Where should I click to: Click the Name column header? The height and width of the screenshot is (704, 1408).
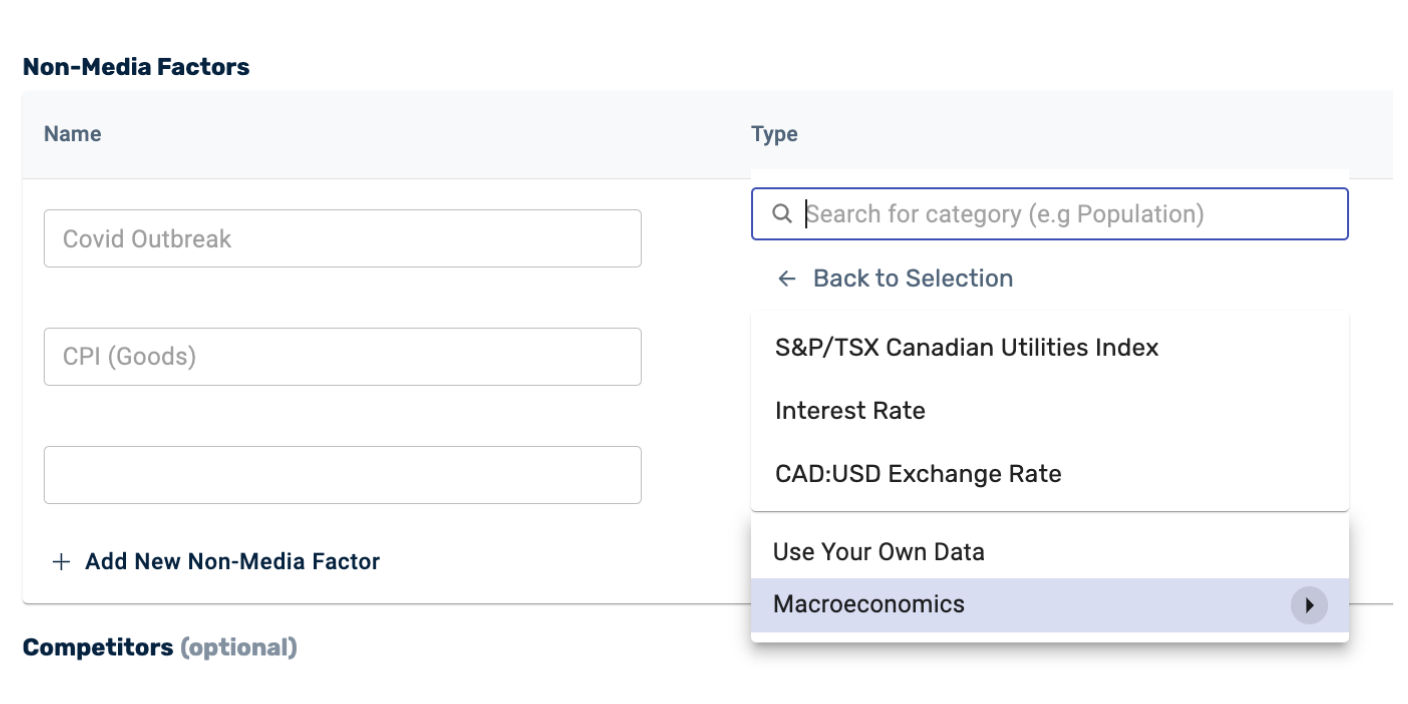[72, 133]
